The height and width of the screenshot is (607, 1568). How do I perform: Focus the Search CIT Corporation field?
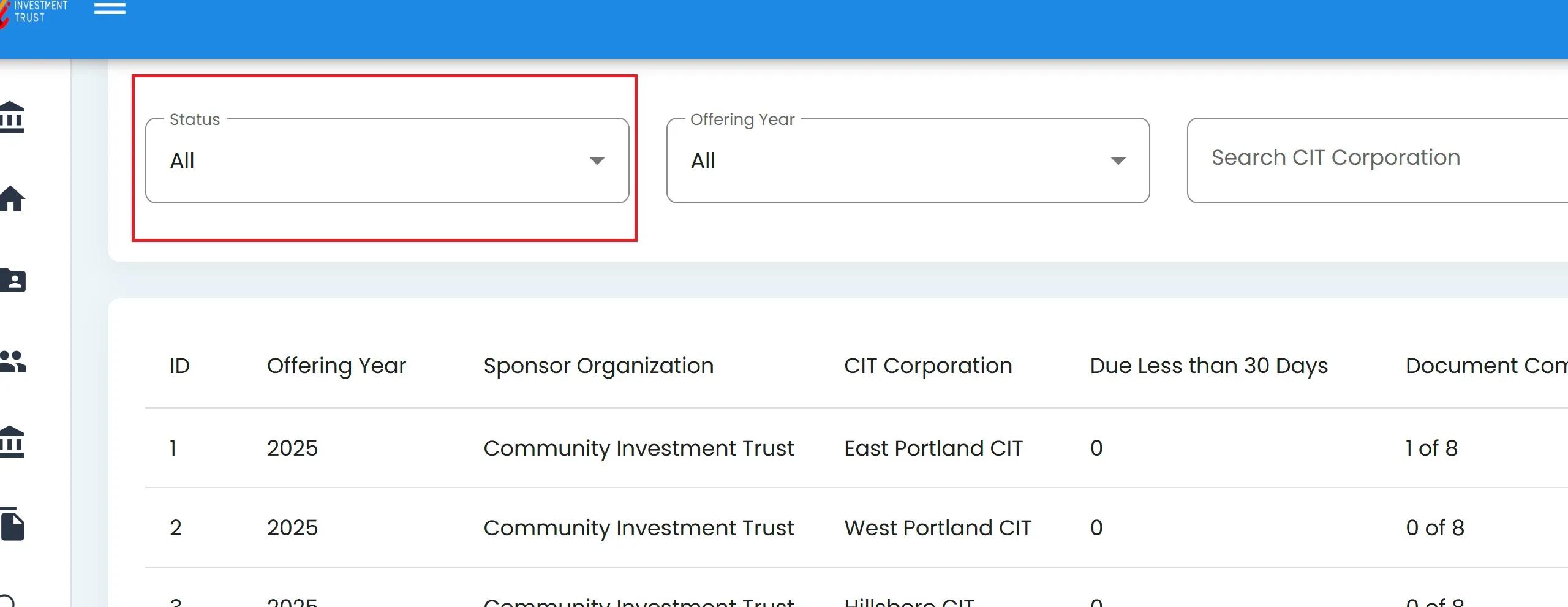[x=1372, y=158]
